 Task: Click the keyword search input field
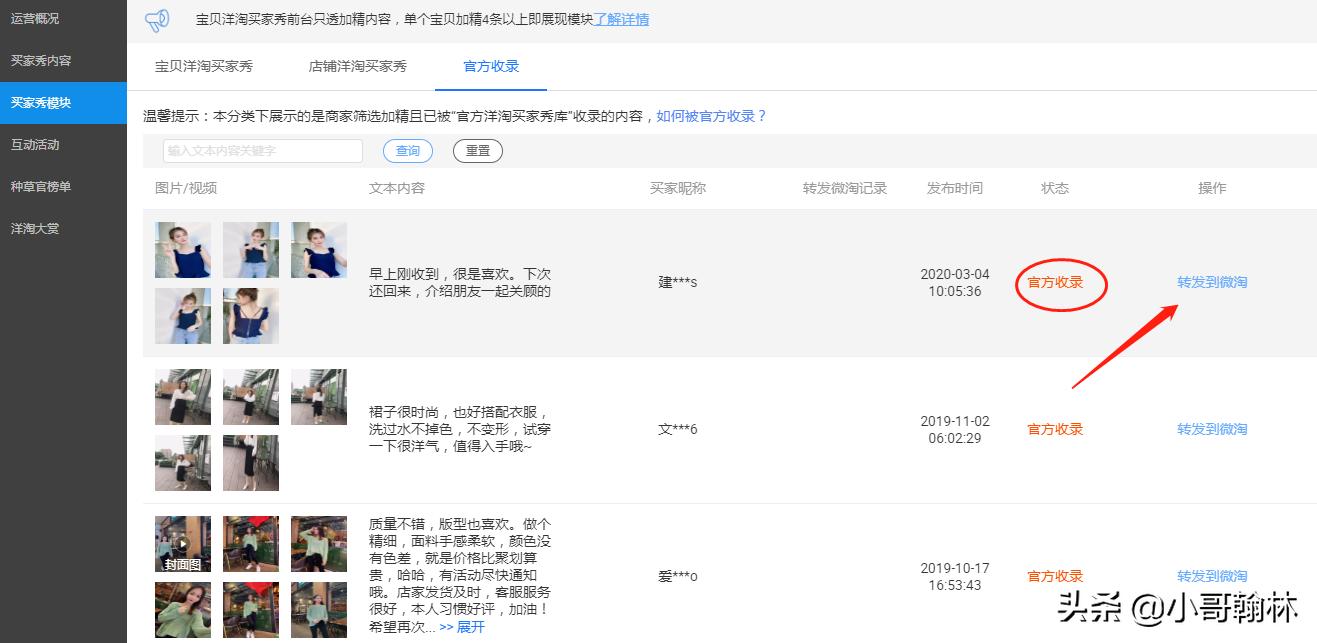tap(262, 151)
